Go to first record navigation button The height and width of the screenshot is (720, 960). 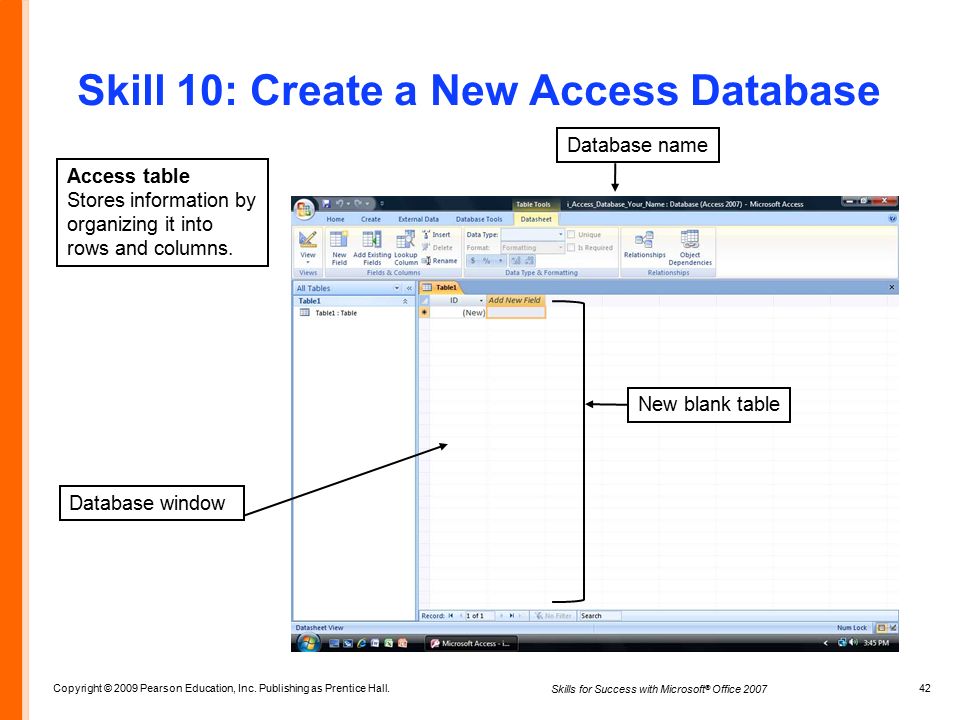click(451, 616)
